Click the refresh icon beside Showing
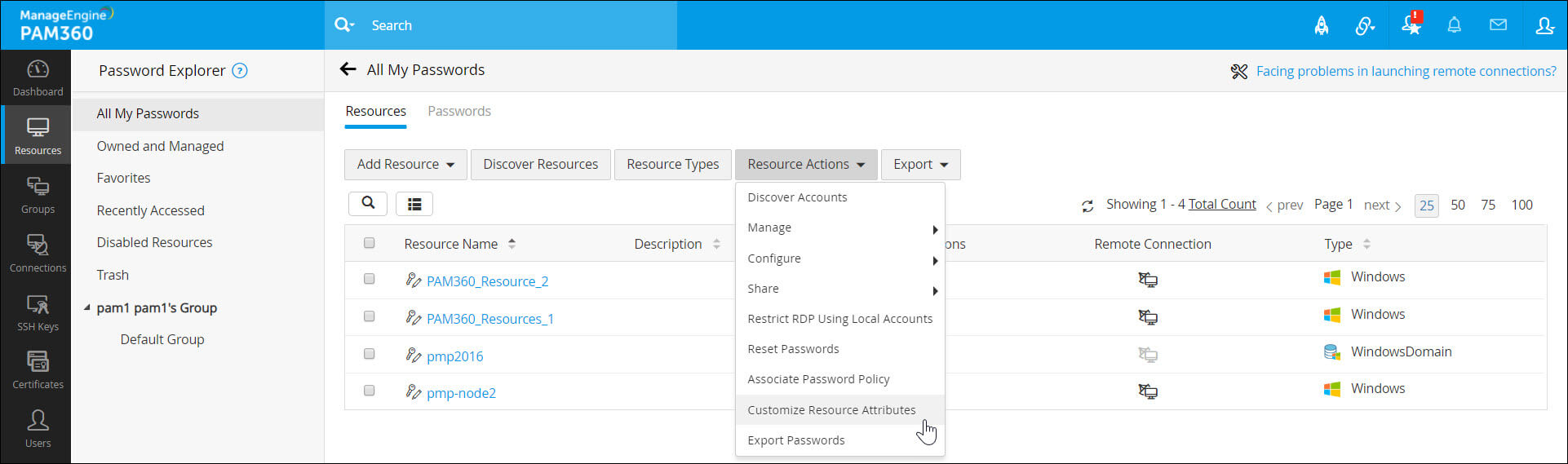 coord(1087,206)
